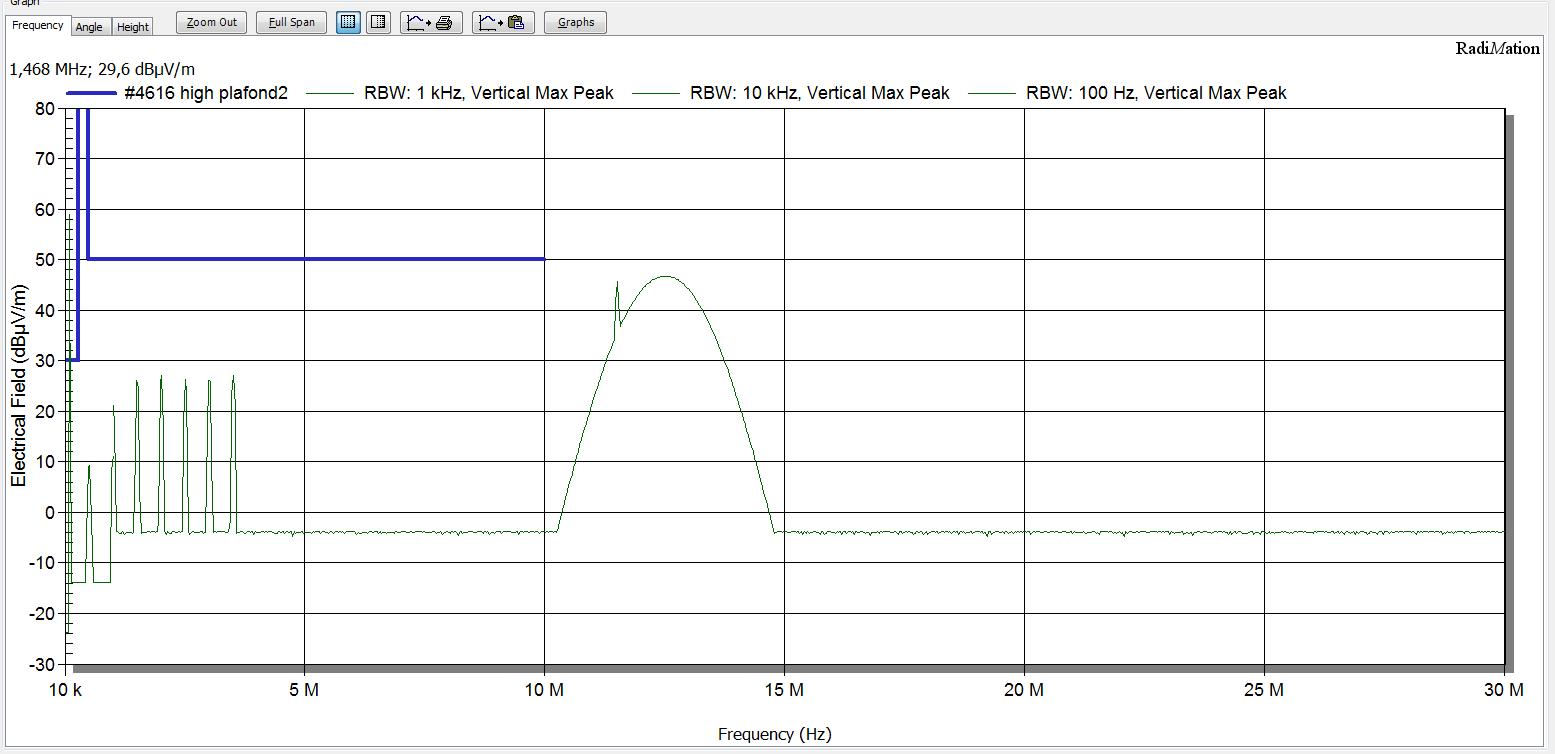Click the '80' level axis label

47,108
